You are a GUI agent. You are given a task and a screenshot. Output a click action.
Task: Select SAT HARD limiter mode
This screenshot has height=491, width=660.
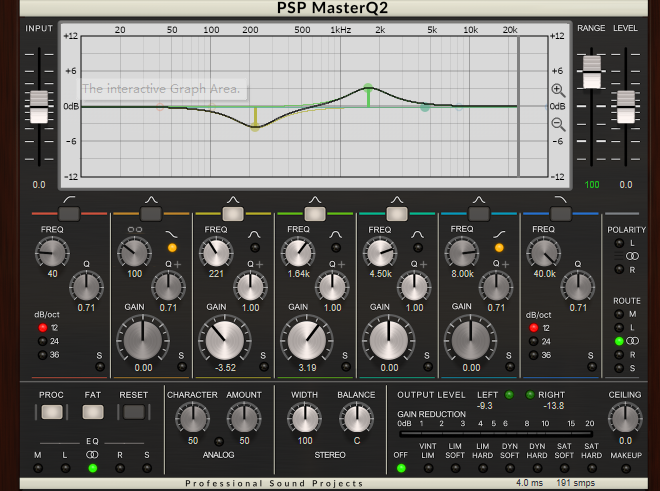[x=592, y=468]
